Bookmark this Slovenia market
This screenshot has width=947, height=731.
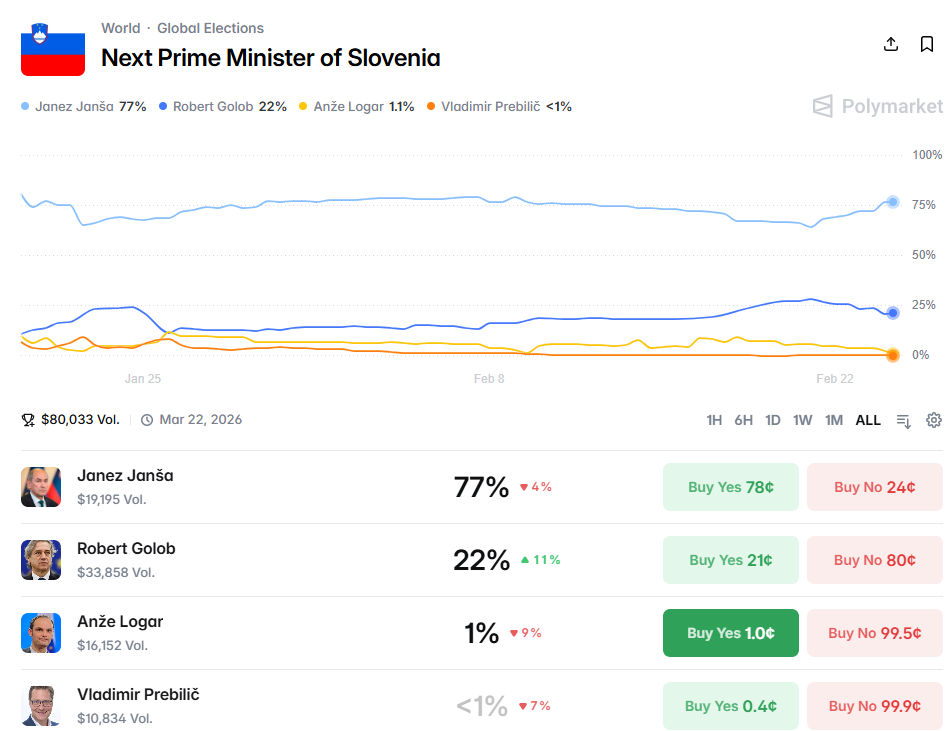tap(925, 44)
